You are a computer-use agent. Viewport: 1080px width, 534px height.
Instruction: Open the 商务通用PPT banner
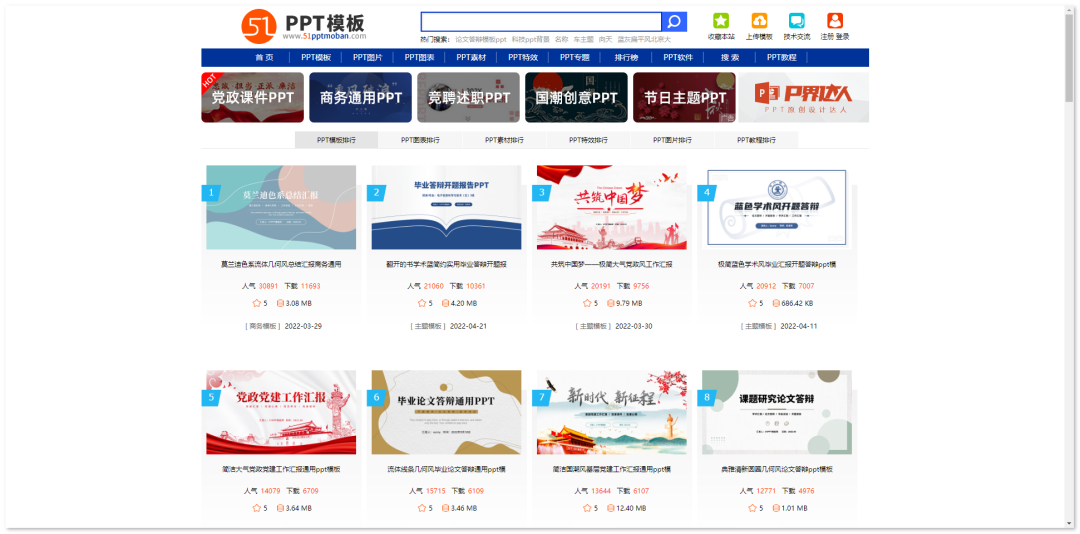click(360, 97)
